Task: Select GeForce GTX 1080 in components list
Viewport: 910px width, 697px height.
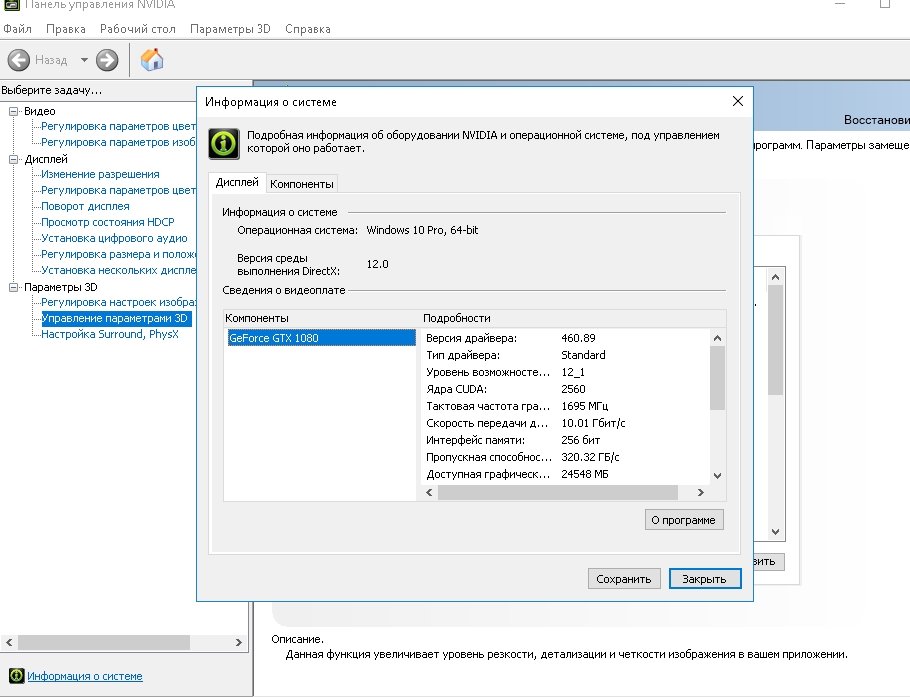Action: pyautogui.click(x=322, y=338)
